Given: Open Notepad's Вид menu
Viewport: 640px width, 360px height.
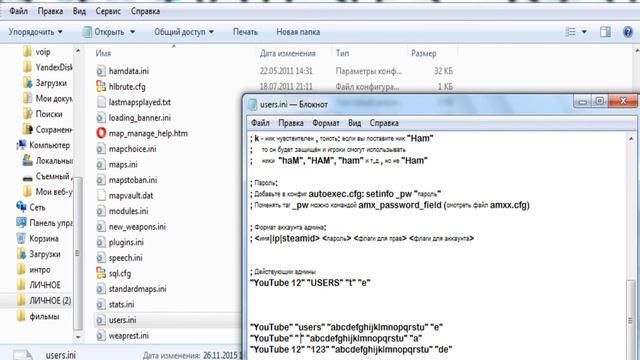Looking at the screenshot, I should (354, 123).
